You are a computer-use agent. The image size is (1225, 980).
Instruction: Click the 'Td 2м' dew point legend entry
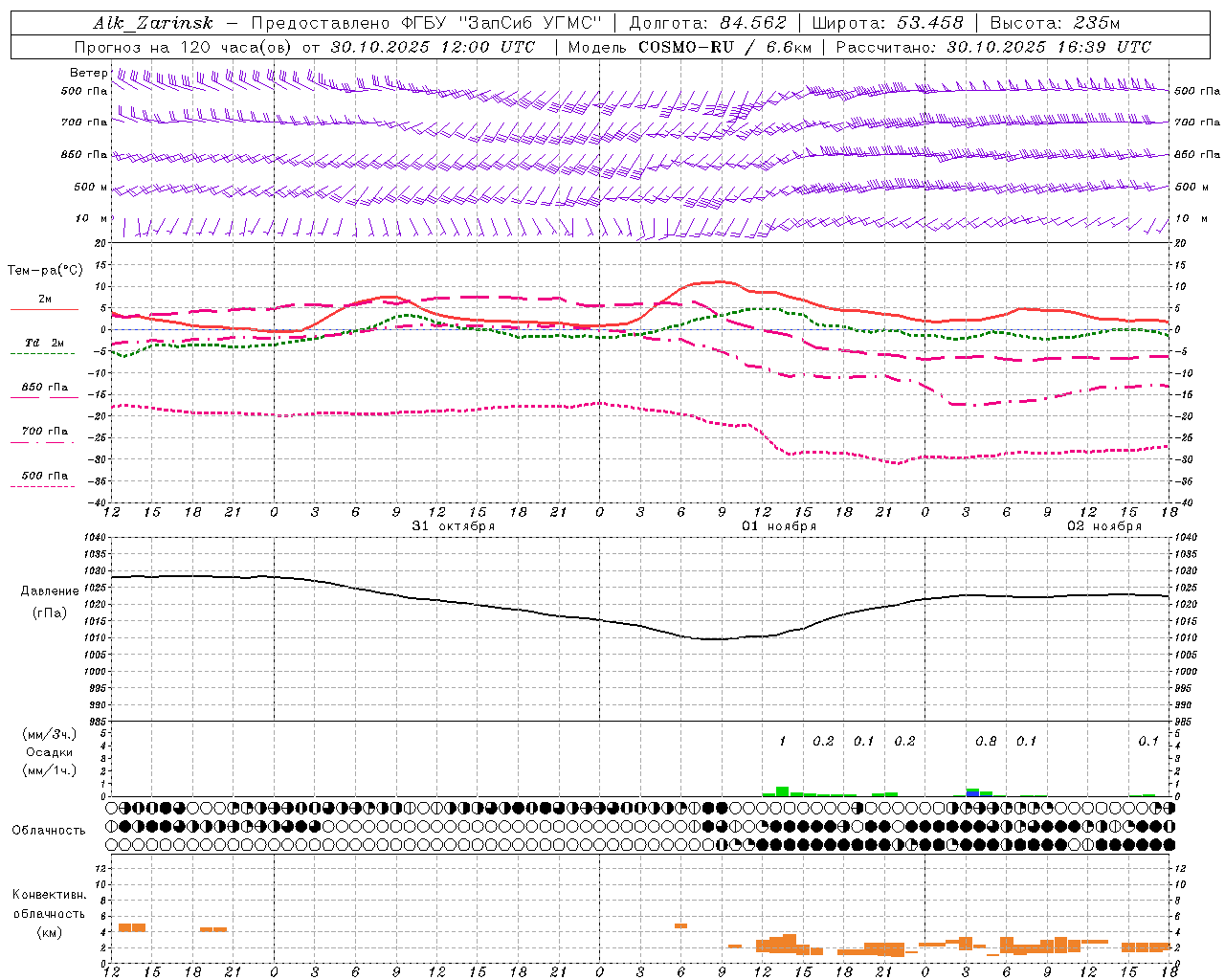(45, 343)
